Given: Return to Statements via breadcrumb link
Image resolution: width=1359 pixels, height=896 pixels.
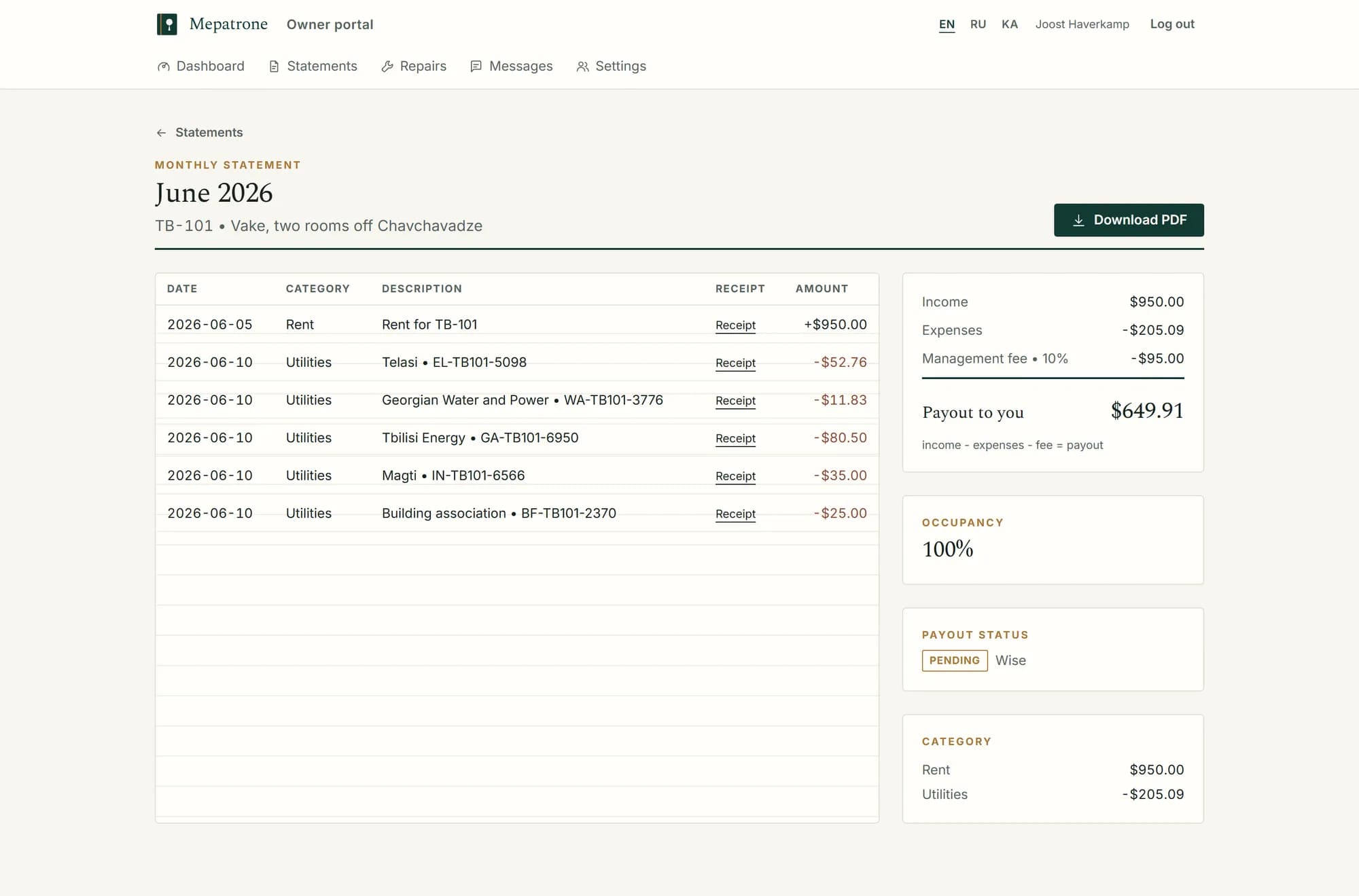Looking at the screenshot, I should tap(199, 132).
